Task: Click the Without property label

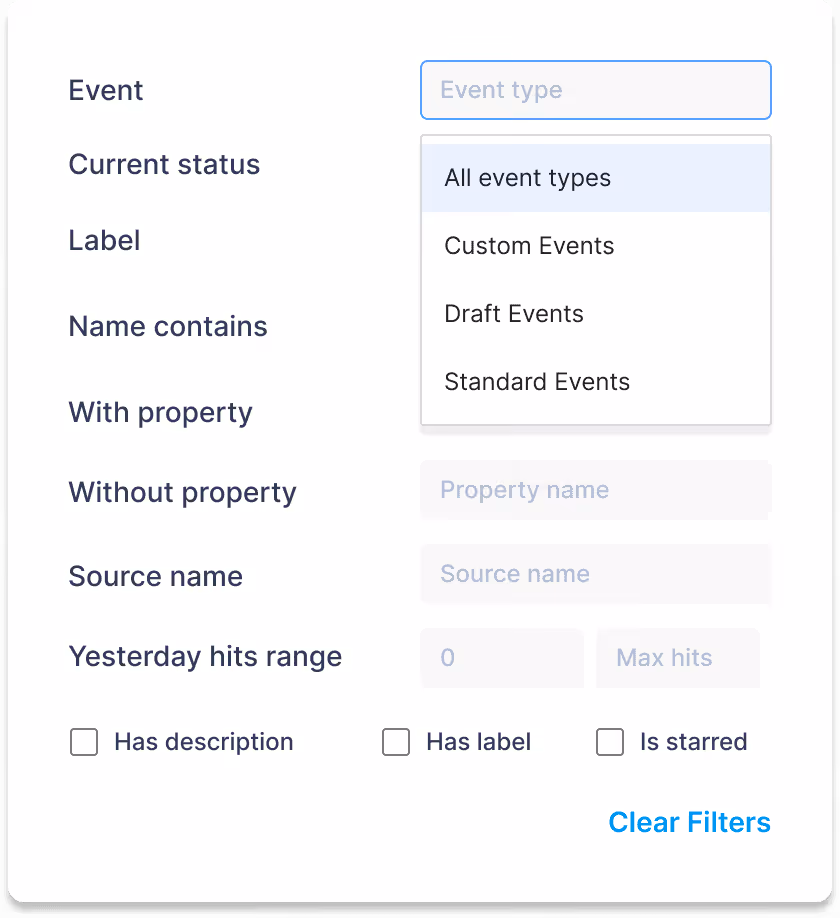Action: 182,492
